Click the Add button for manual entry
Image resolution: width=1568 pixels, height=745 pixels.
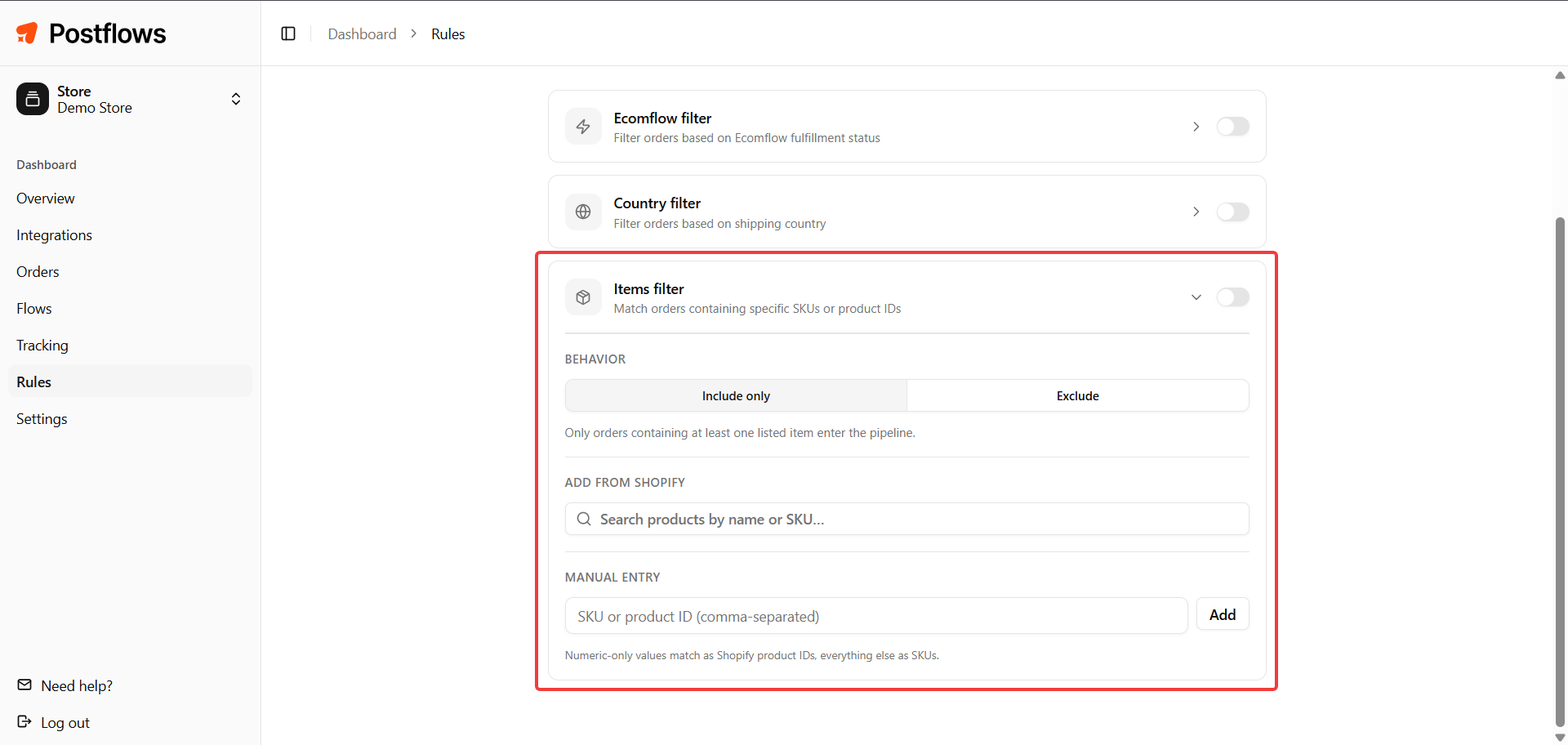tap(1223, 614)
